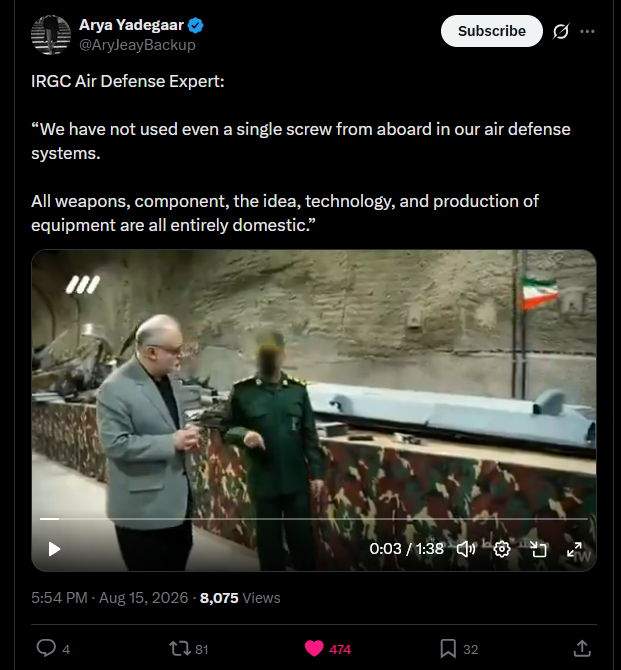Open the @AryJeayBackup handle link
The height and width of the screenshot is (670, 621).
137,45
